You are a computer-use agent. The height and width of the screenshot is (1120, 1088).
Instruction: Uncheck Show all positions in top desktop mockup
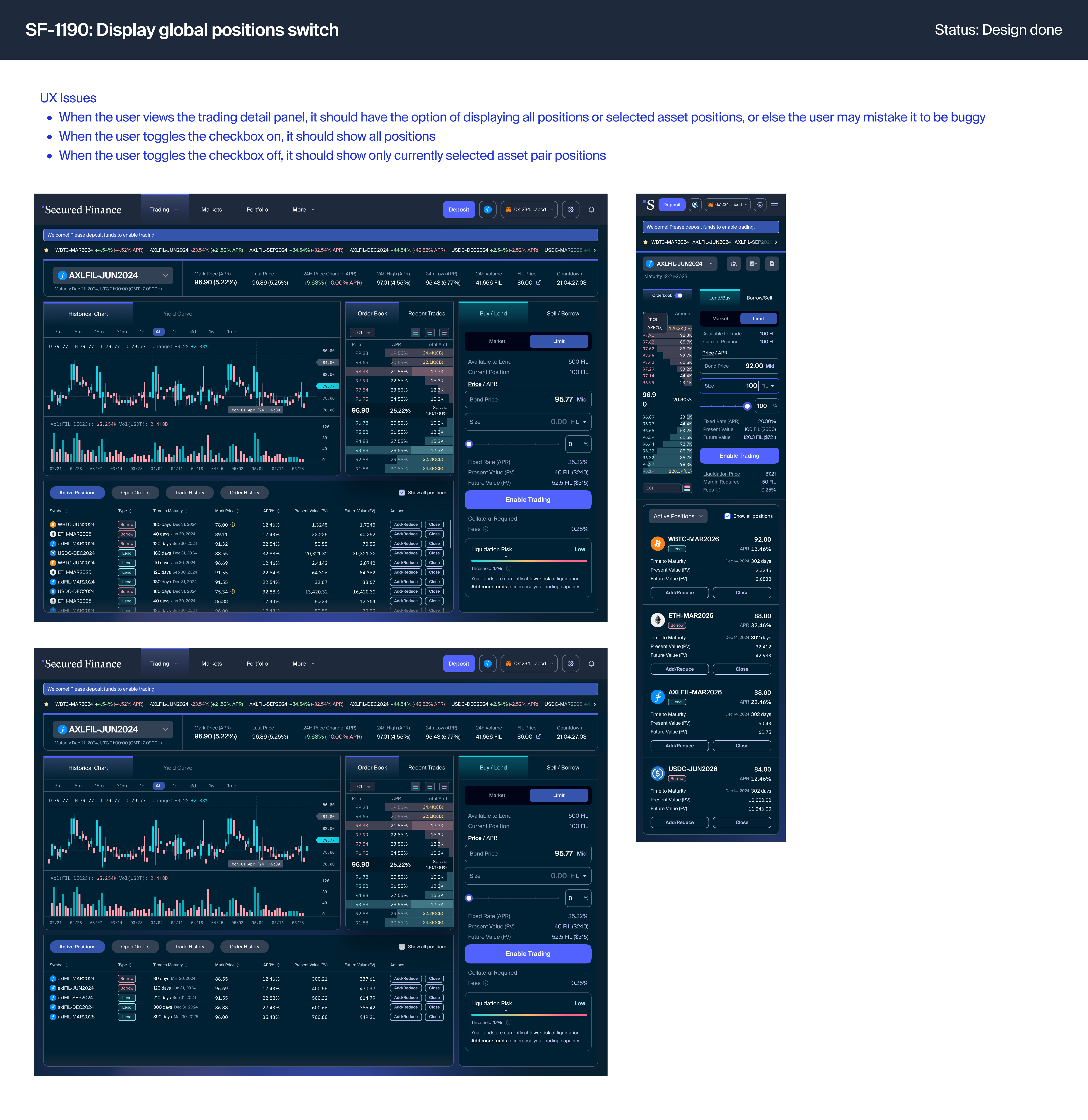pos(402,492)
